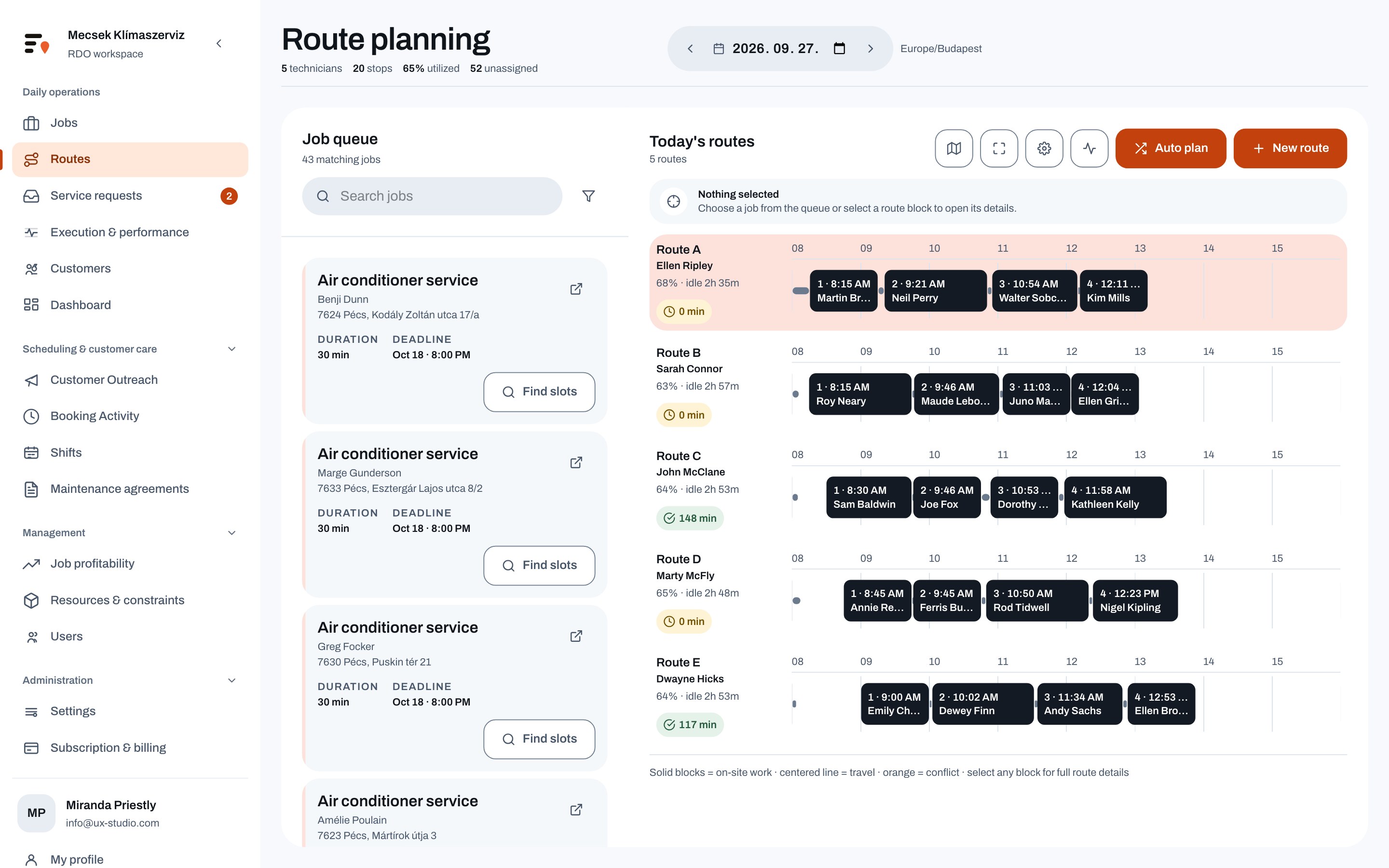1389x868 pixels.
Task: Collapse Scheduling & customer care section
Action: 231,349
